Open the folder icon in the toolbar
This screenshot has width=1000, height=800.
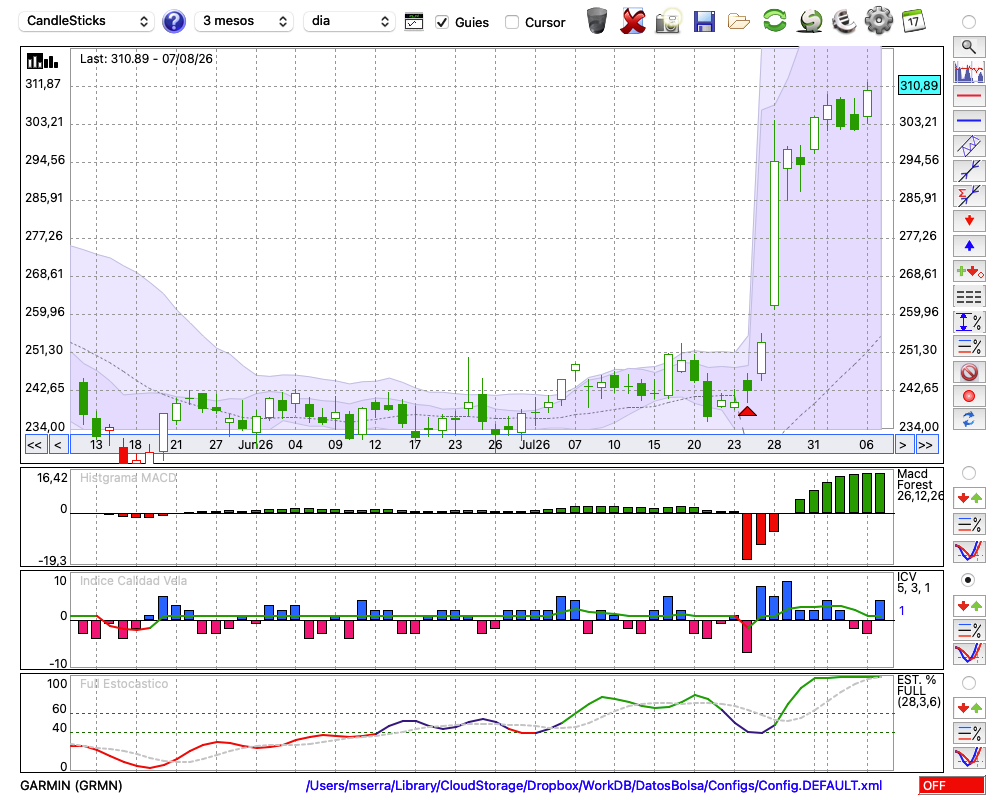(x=739, y=22)
